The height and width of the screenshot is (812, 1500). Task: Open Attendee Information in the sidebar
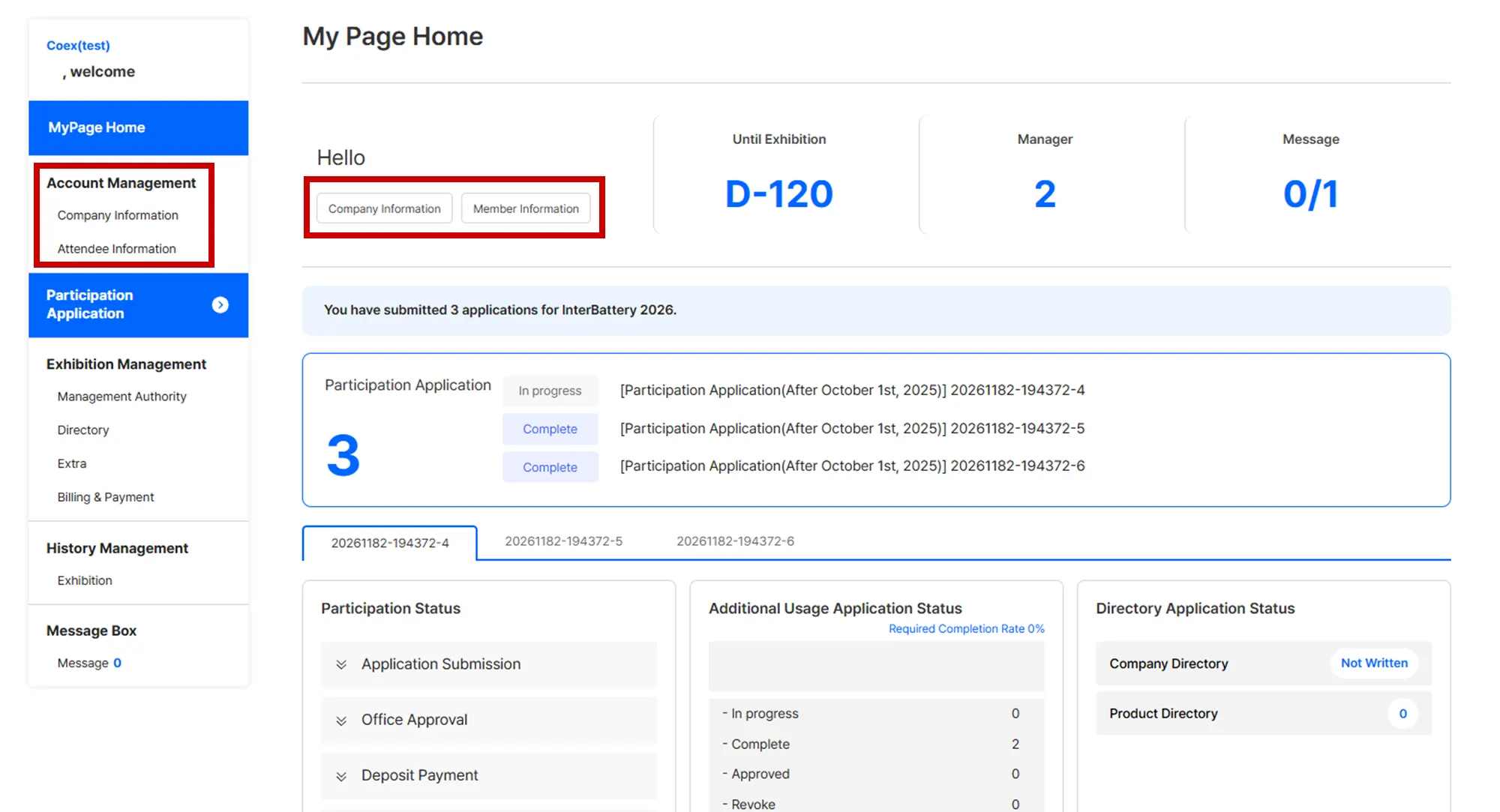click(x=116, y=249)
